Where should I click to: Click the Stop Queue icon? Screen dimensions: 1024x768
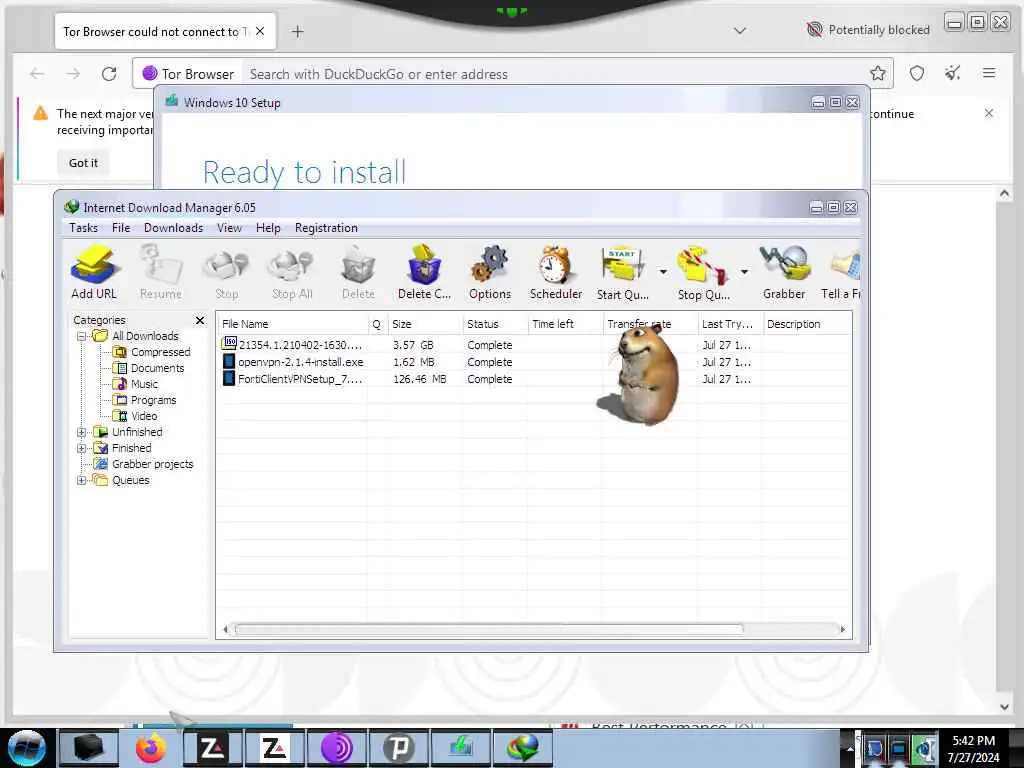[703, 272]
